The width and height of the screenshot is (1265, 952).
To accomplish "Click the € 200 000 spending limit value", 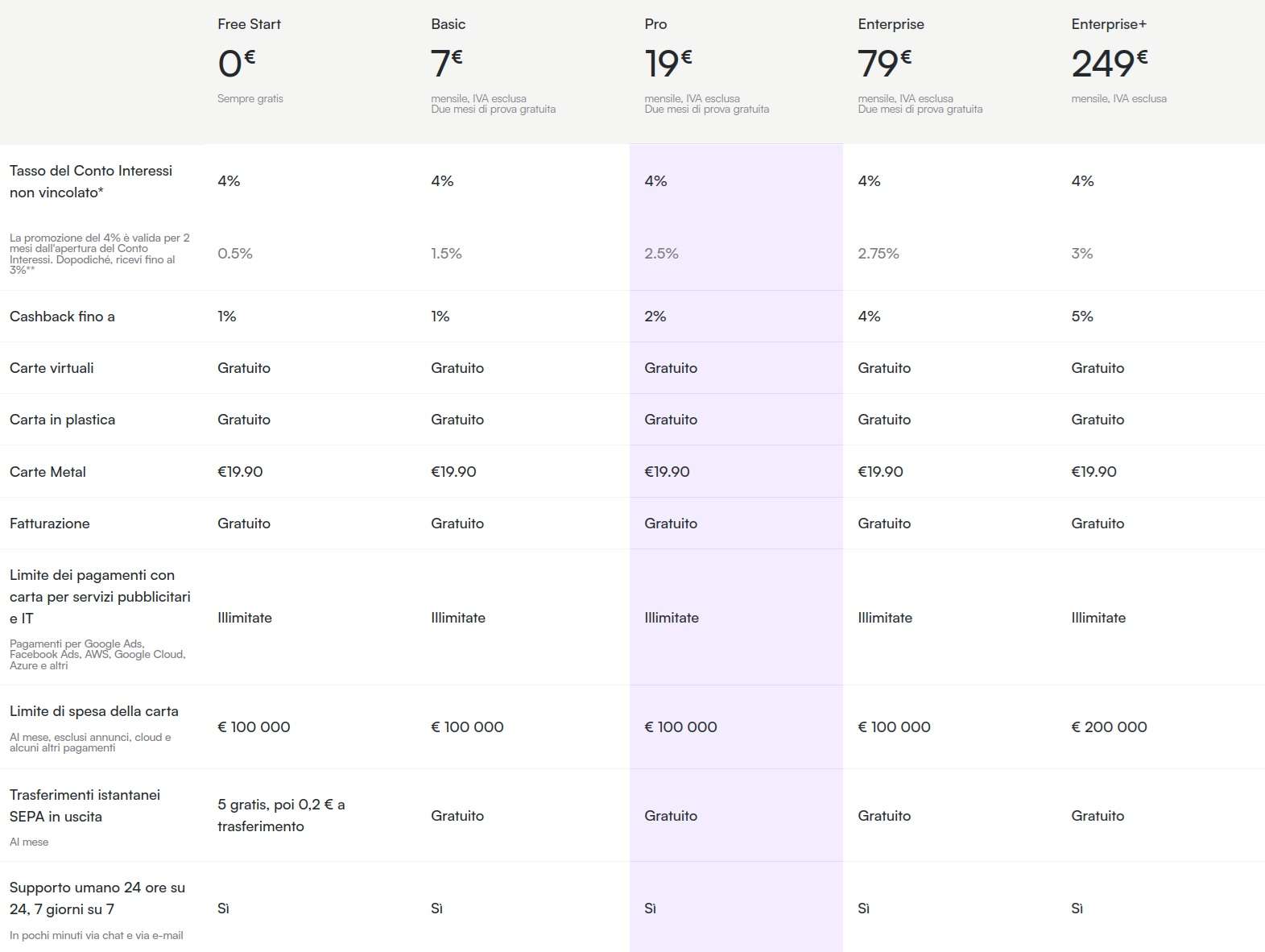I will [x=1109, y=727].
